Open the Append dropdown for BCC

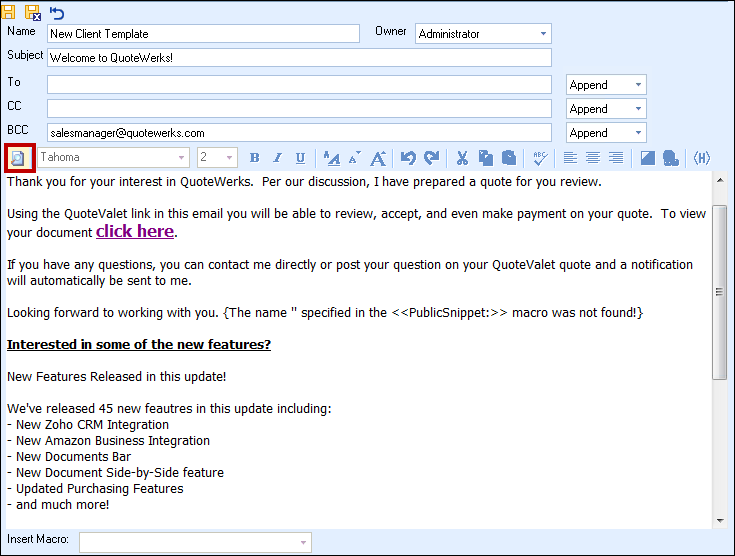pos(638,133)
